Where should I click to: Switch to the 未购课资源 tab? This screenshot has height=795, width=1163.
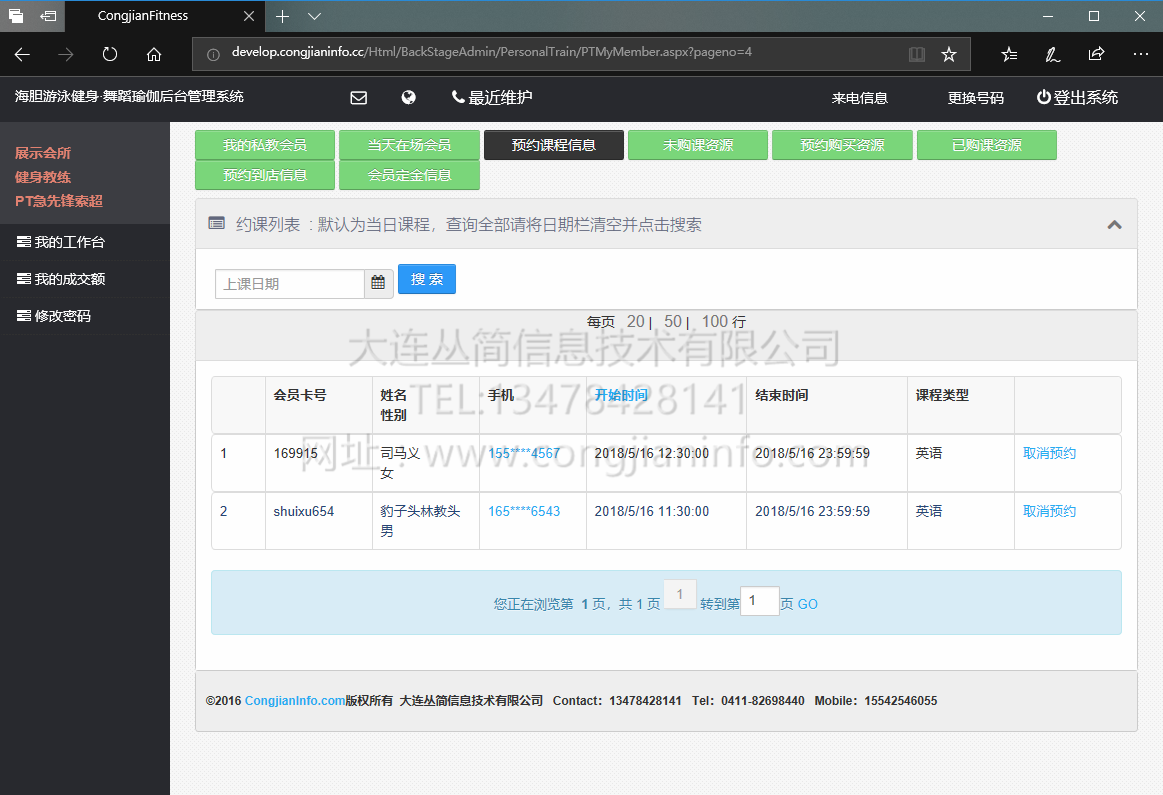tap(698, 145)
